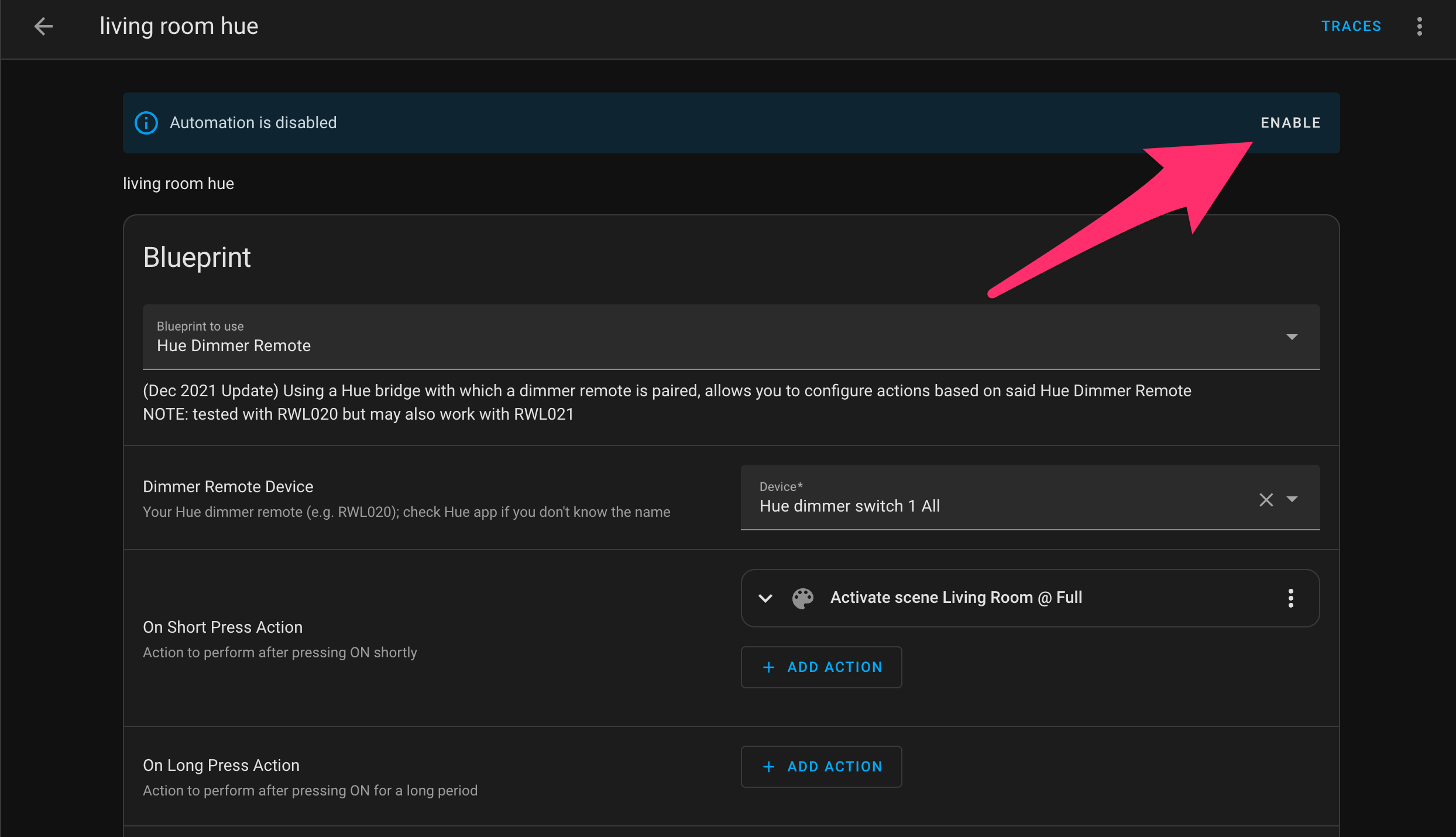Go back using the arrow icon
This screenshot has height=837, width=1456.
43,26
